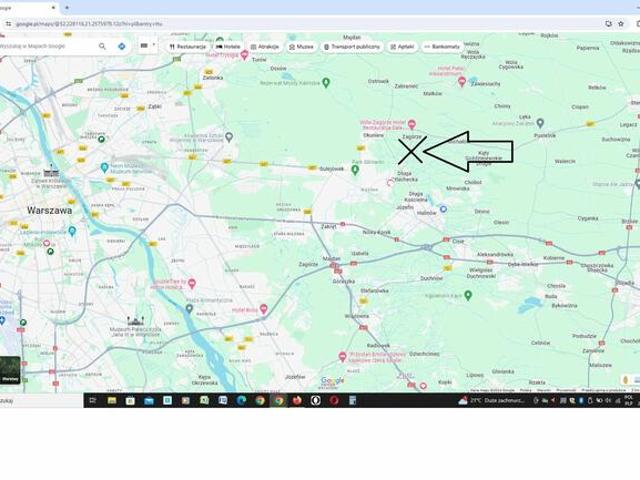Image resolution: width=640 pixels, height=480 pixels.
Task: Click the Okuniew village label
Action: click(373, 135)
